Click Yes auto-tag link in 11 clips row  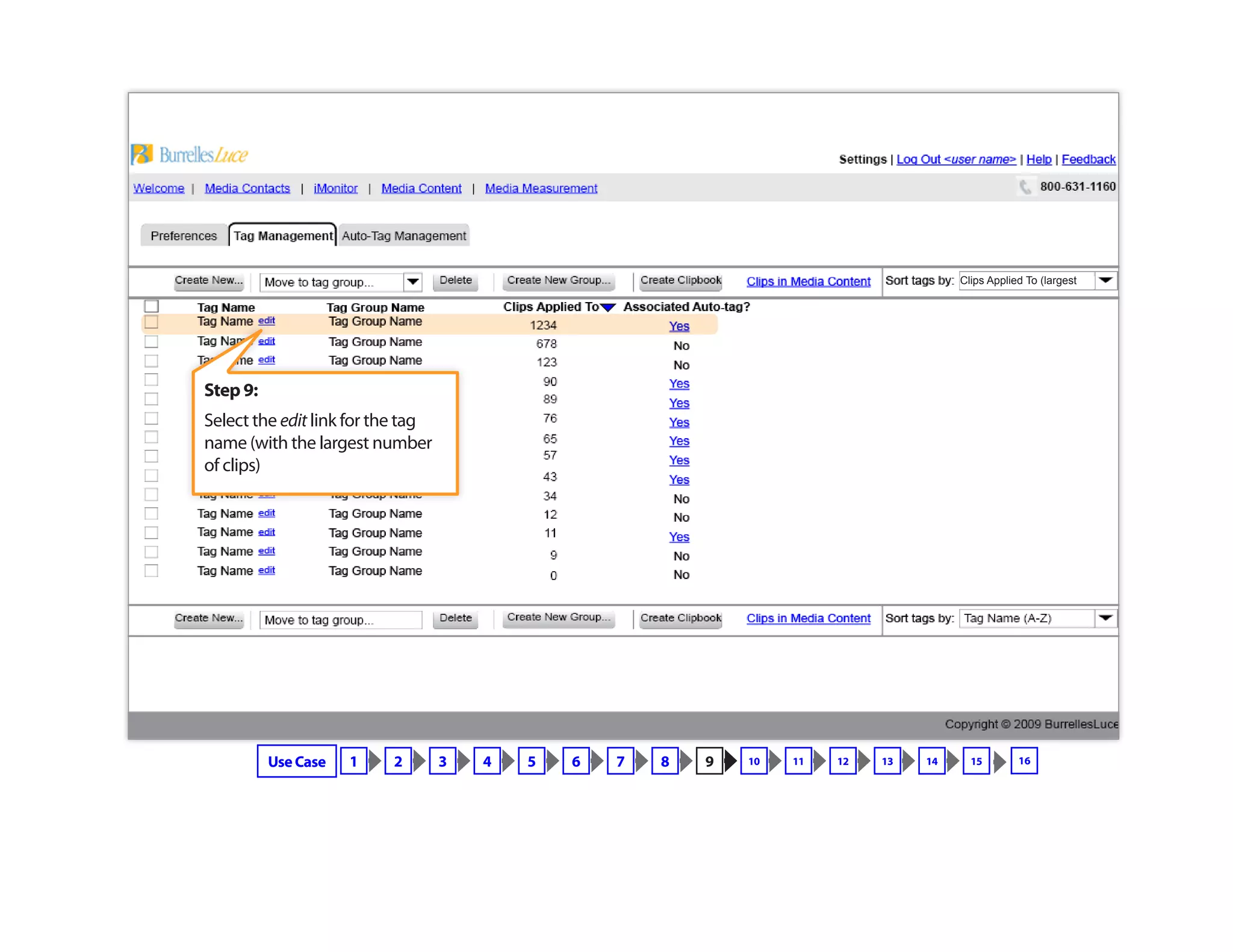(x=679, y=536)
